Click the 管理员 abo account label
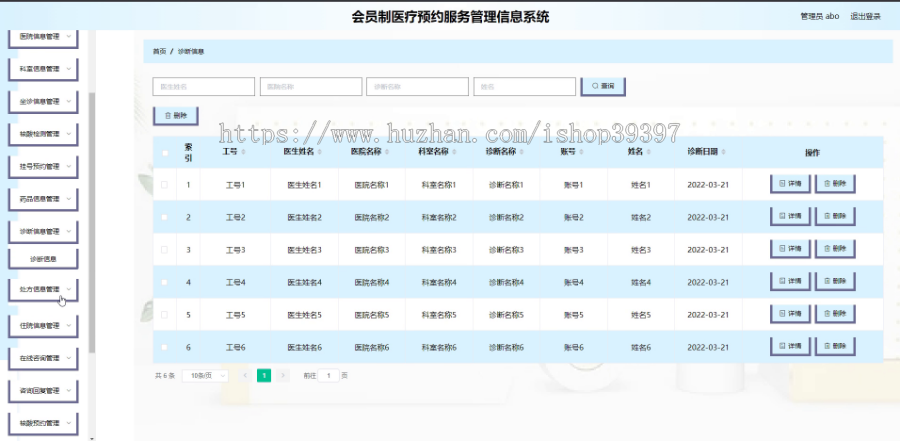The image size is (900, 441). tap(820, 17)
